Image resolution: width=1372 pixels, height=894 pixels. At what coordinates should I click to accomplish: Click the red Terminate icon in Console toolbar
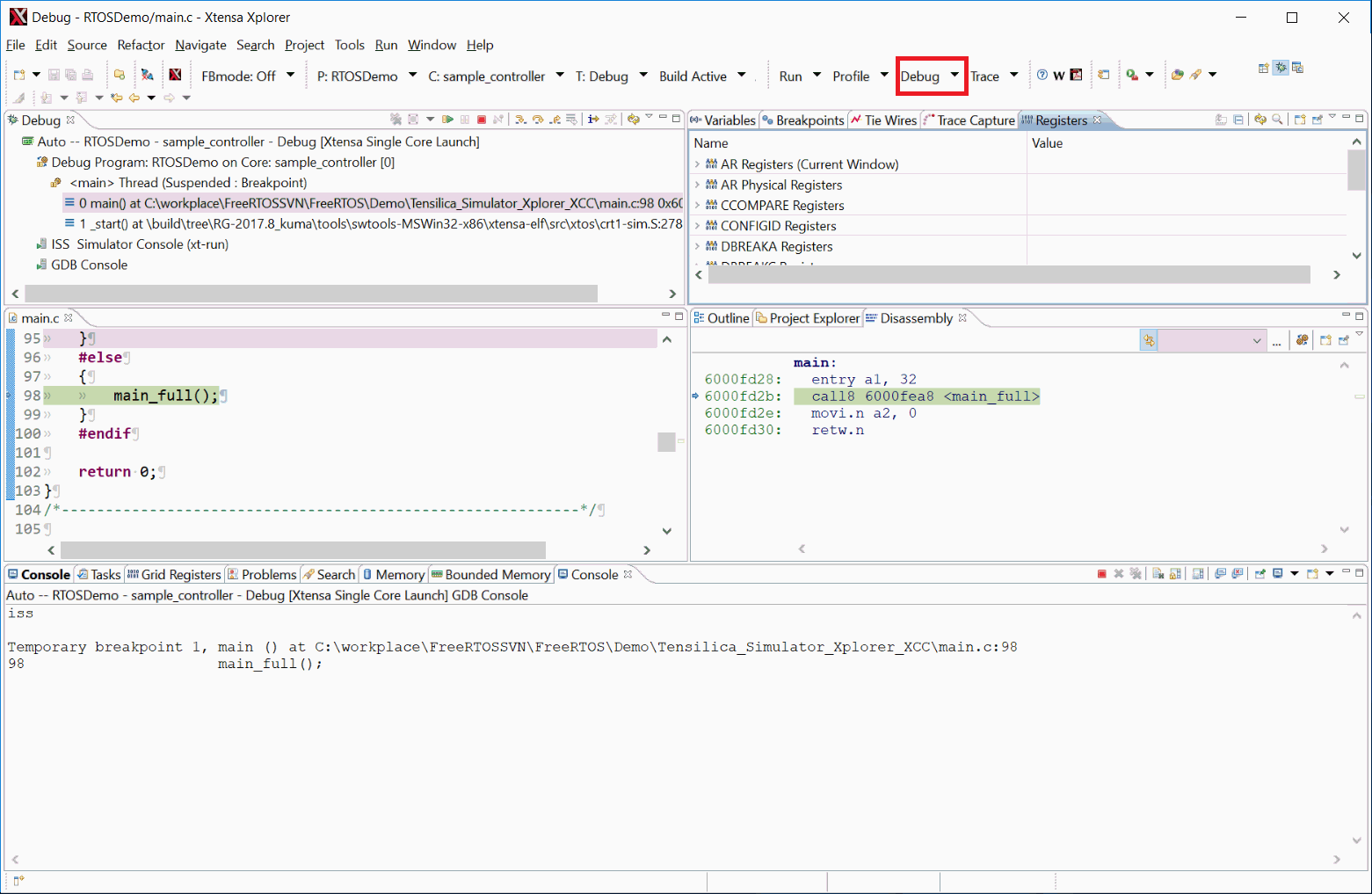click(1102, 574)
